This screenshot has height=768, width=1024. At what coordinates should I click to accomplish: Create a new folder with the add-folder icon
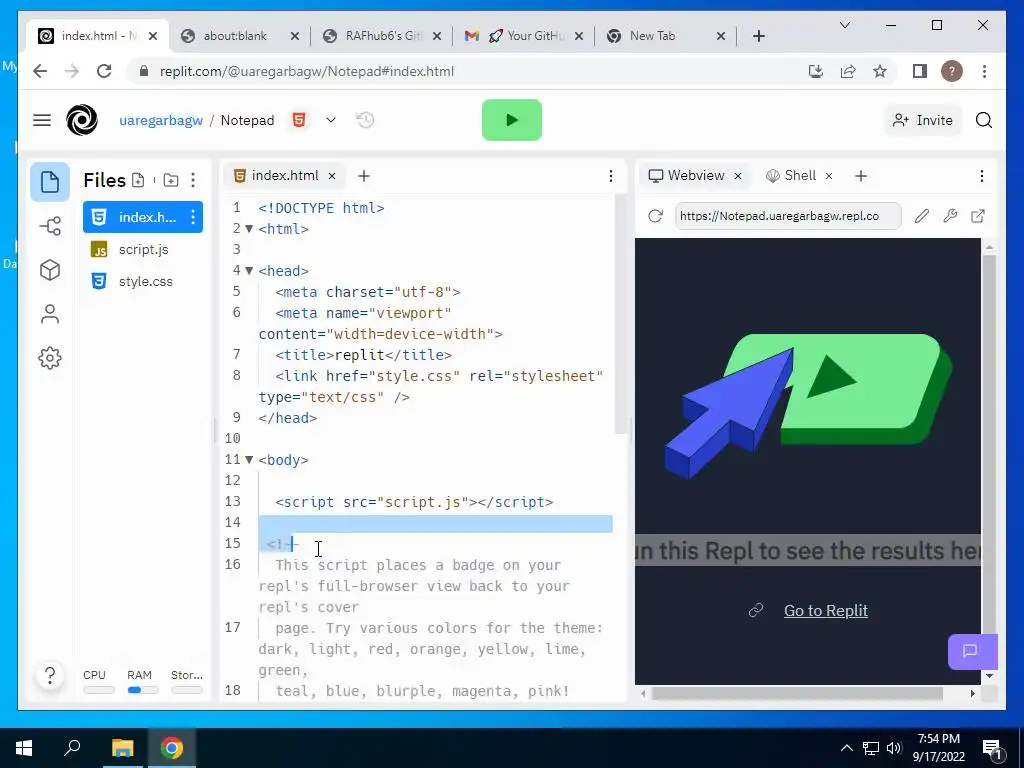coord(171,180)
